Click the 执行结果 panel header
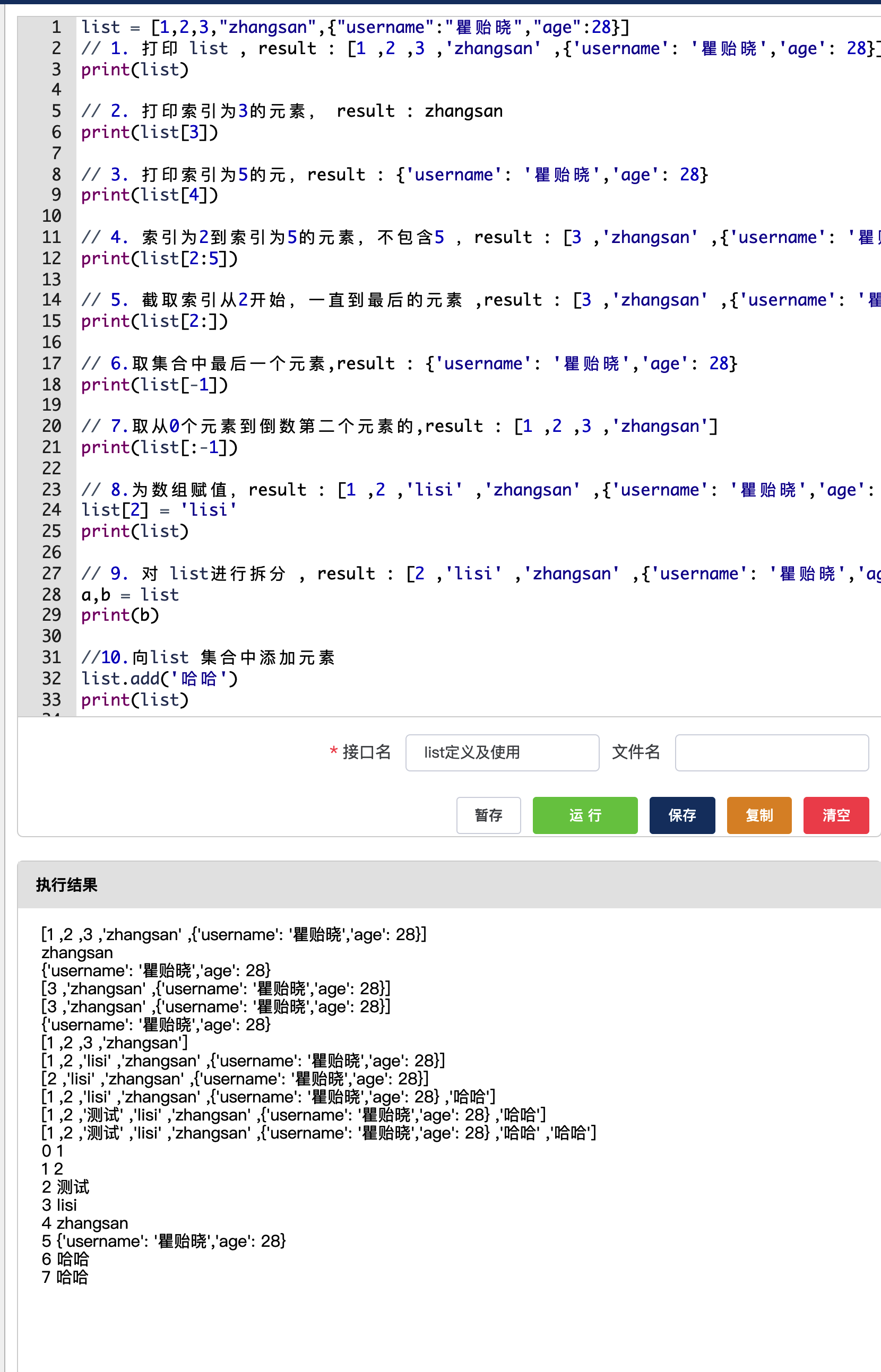This screenshot has width=881, height=1372. pos(449,885)
